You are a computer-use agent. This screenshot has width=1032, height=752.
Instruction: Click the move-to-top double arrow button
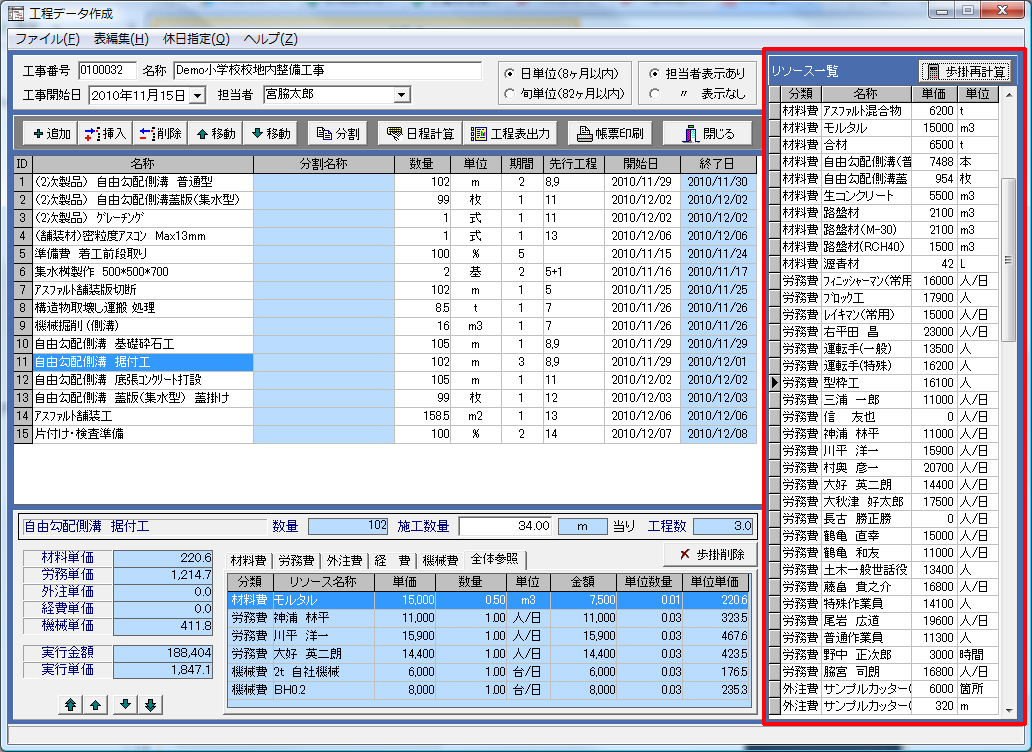pyautogui.click(x=70, y=705)
